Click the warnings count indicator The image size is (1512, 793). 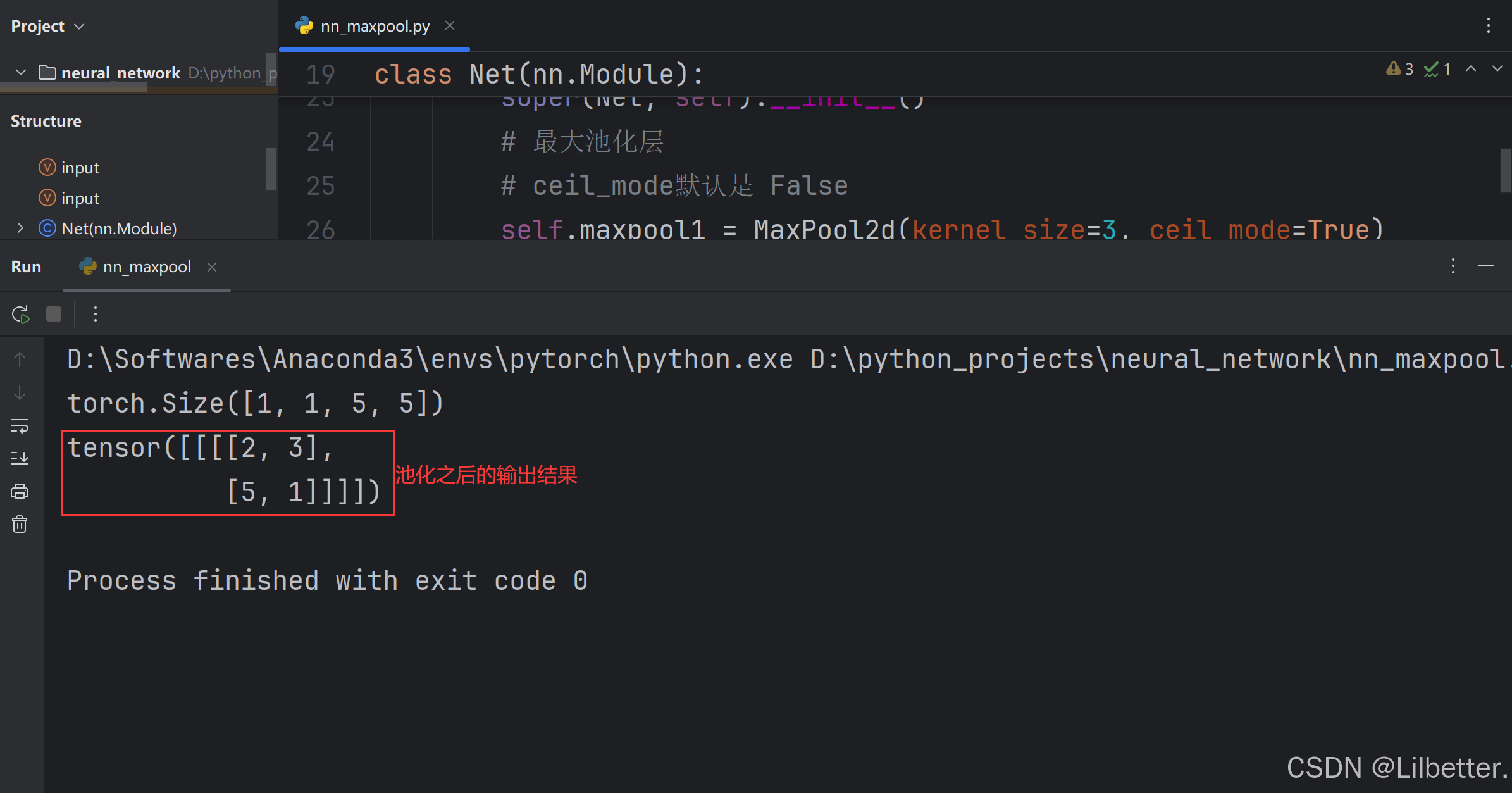coord(1399,69)
